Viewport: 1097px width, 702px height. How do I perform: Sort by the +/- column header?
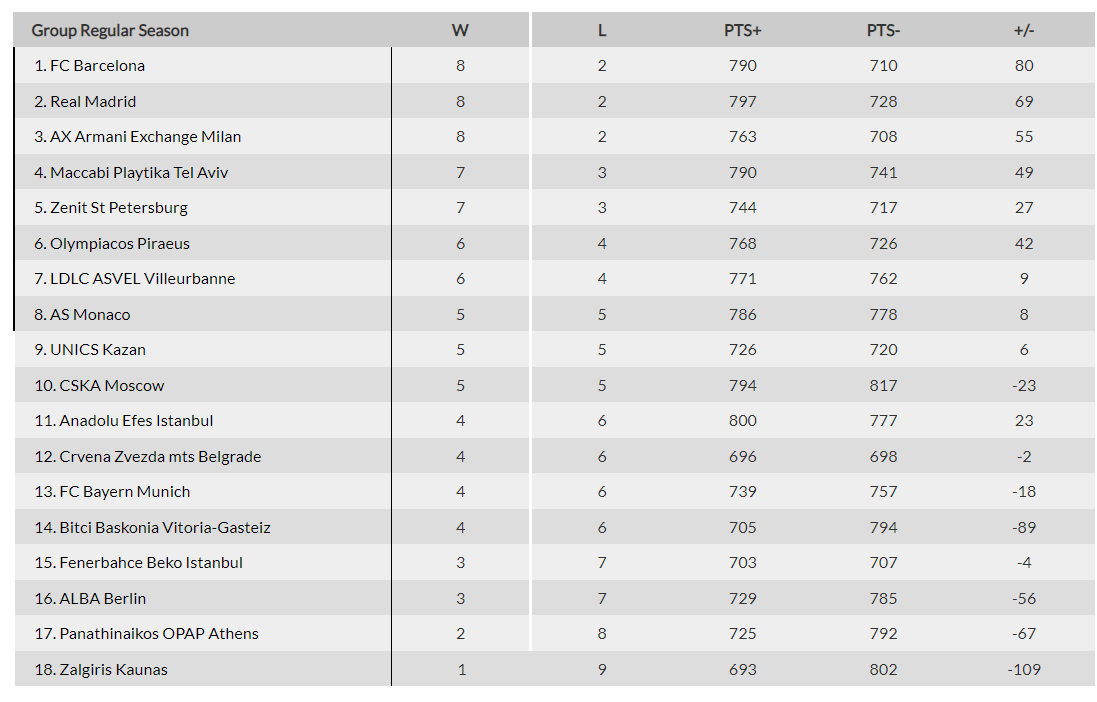tap(1024, 30)
